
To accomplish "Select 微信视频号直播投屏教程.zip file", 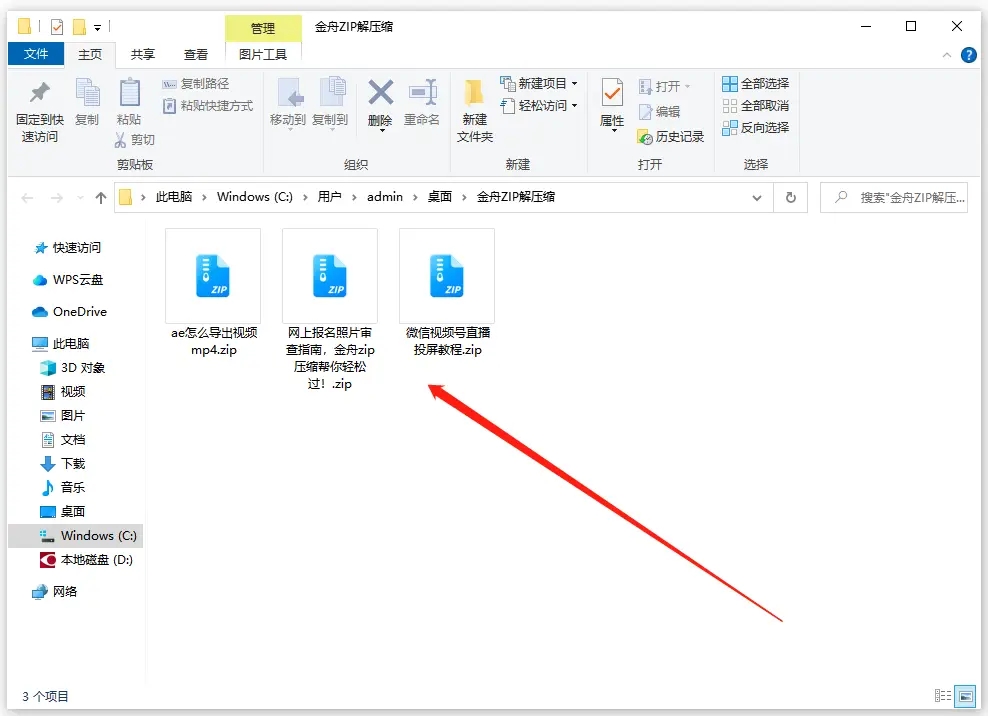I will (x=447, y=293).
